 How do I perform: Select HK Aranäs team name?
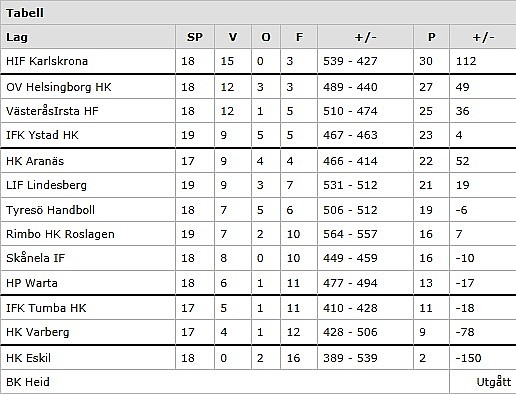pos(35,161)
